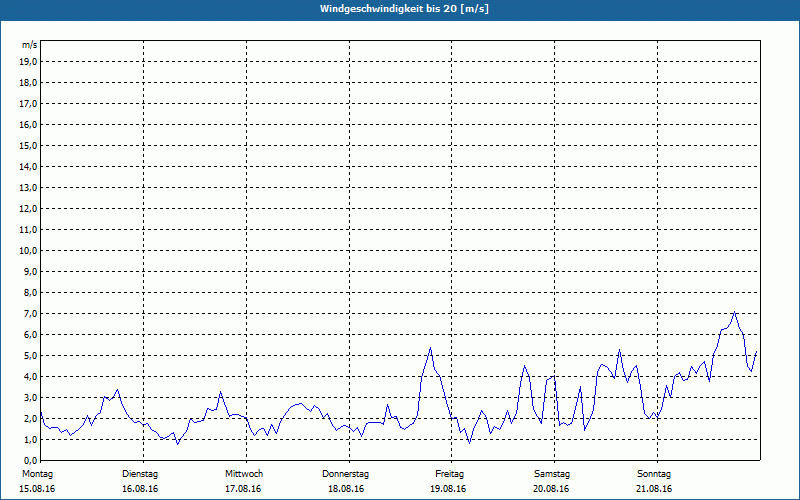Screen dimensions: 800x500
Task: Click the date 15.08.16 below Montag
Action: coord(37,489)
